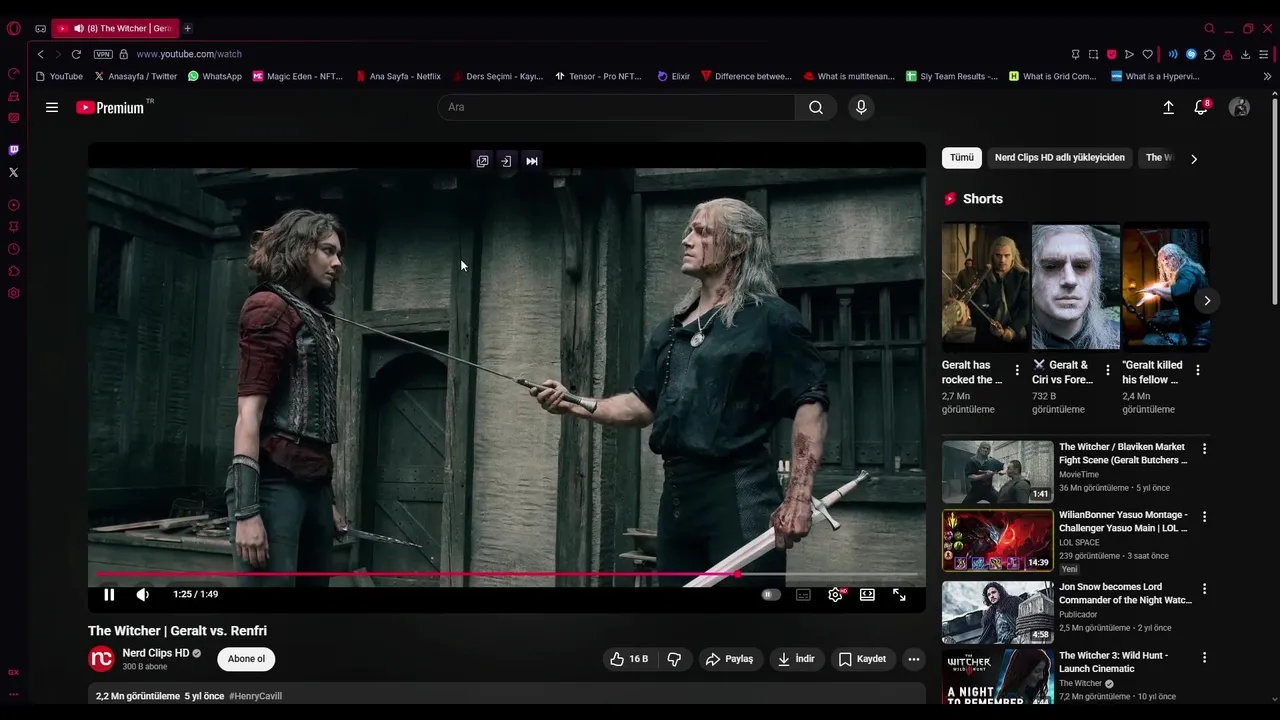The height and width of the screenshot is (720, 1280).
Task: Click the skip-forward icon above the player
Action: coord(532,161)
